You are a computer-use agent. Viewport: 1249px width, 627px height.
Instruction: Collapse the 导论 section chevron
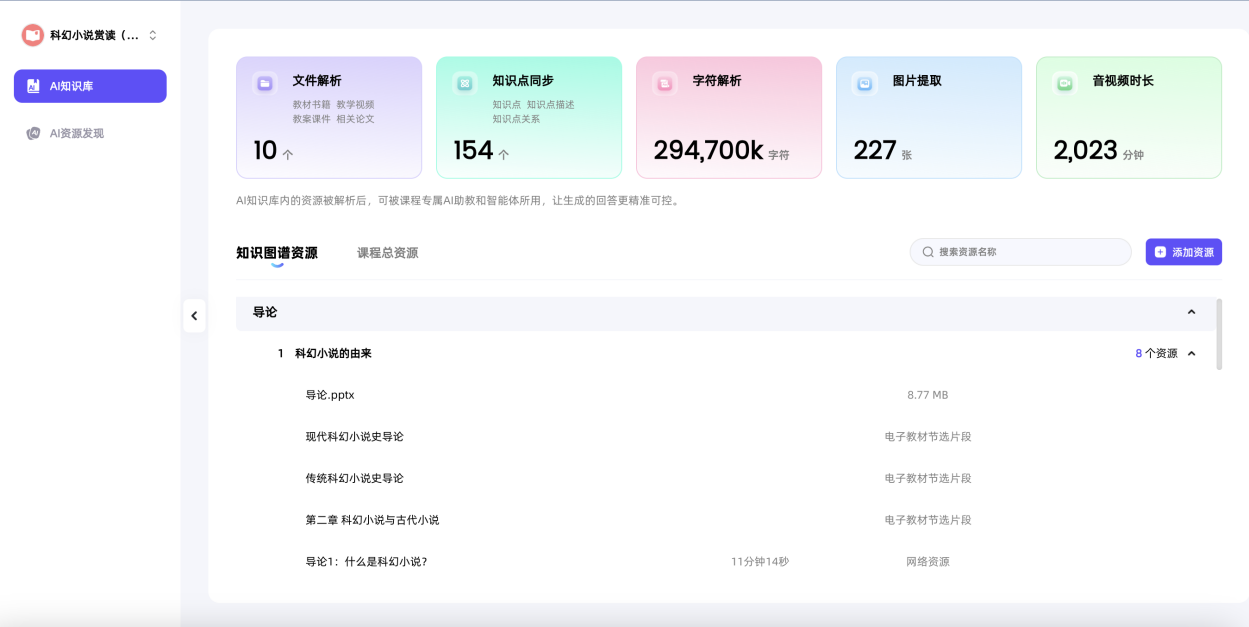(x=1191, y=312)
